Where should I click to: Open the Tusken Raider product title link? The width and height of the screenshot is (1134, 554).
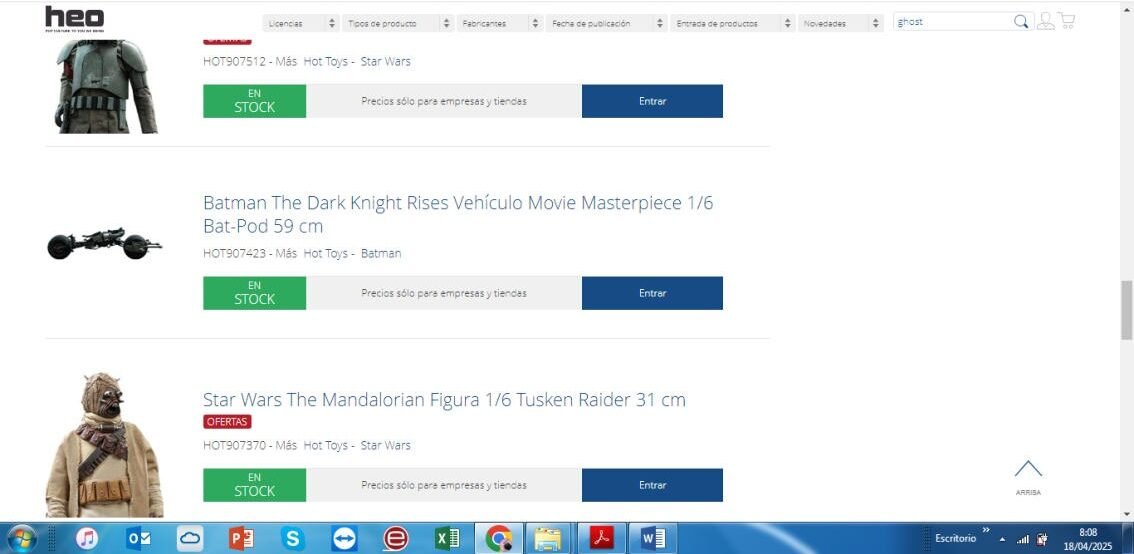point(444,400)
